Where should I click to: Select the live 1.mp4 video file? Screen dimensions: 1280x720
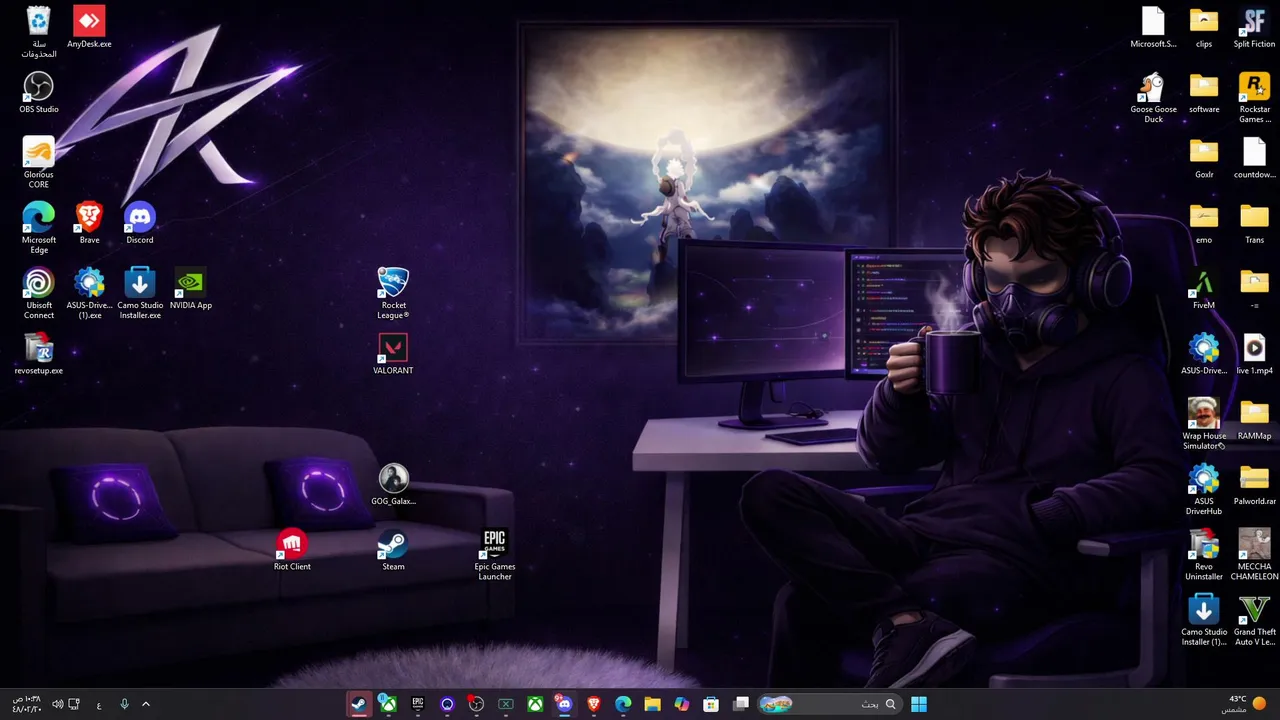click(x=1254, y=354)
